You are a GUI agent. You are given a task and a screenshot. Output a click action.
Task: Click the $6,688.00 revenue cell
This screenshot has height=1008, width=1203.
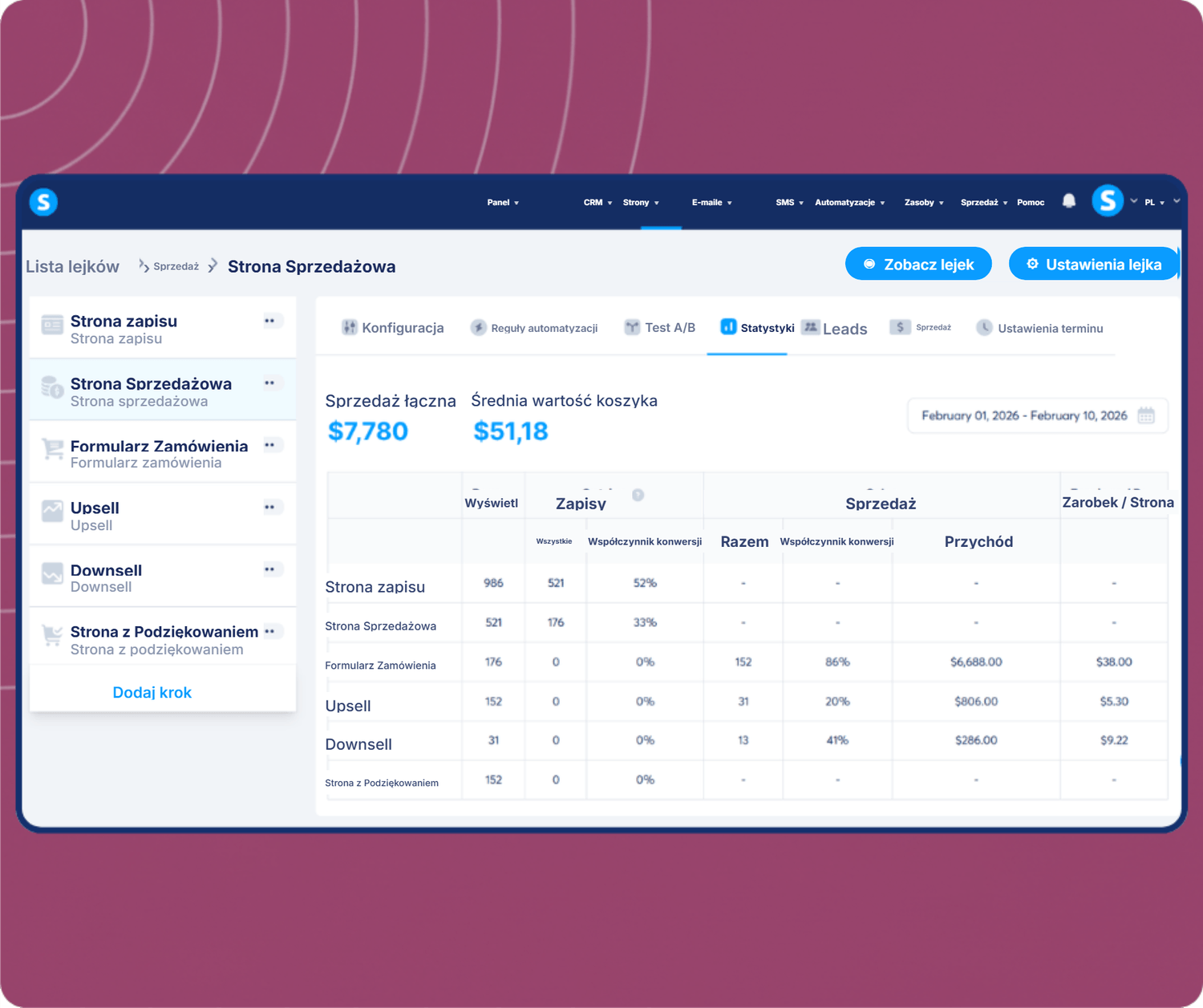point(976,662)
